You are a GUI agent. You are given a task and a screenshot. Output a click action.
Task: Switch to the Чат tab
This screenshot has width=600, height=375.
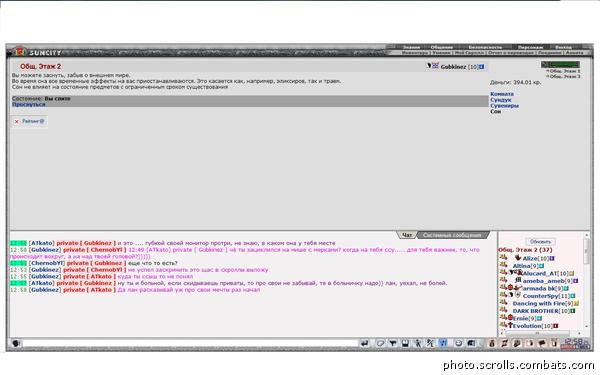click(x=407, y=235)
